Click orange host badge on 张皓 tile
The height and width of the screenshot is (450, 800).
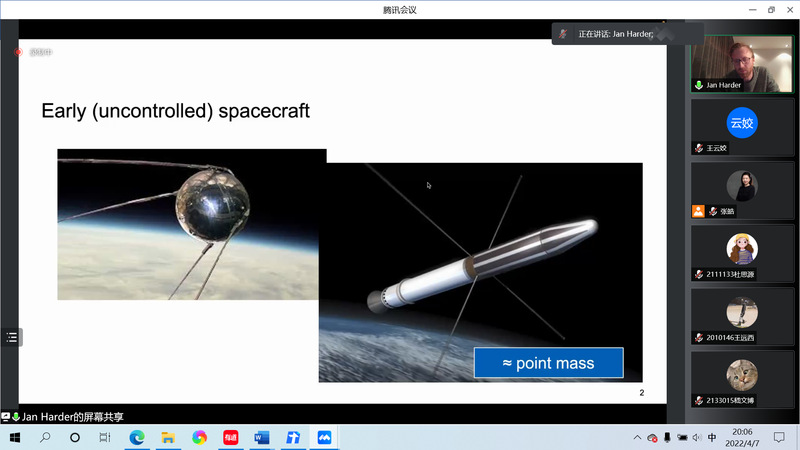698,211
